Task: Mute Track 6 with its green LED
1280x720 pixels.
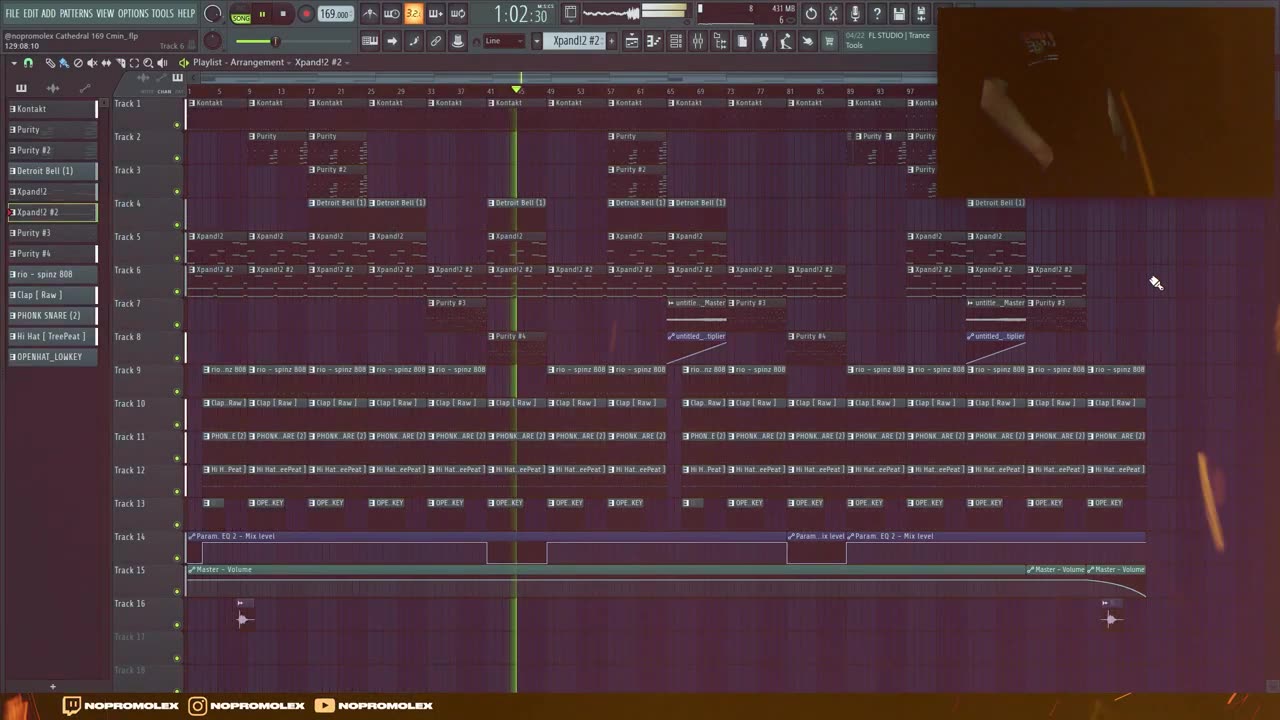Action: coord(177,292)
